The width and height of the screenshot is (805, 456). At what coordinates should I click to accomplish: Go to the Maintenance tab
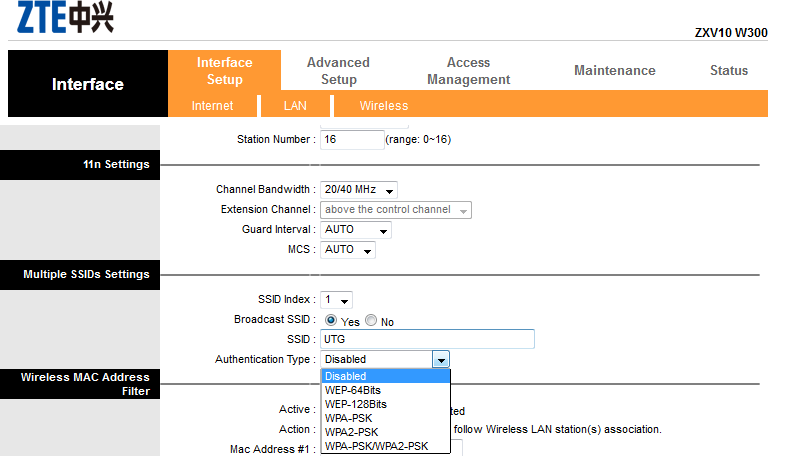[614, 70]
